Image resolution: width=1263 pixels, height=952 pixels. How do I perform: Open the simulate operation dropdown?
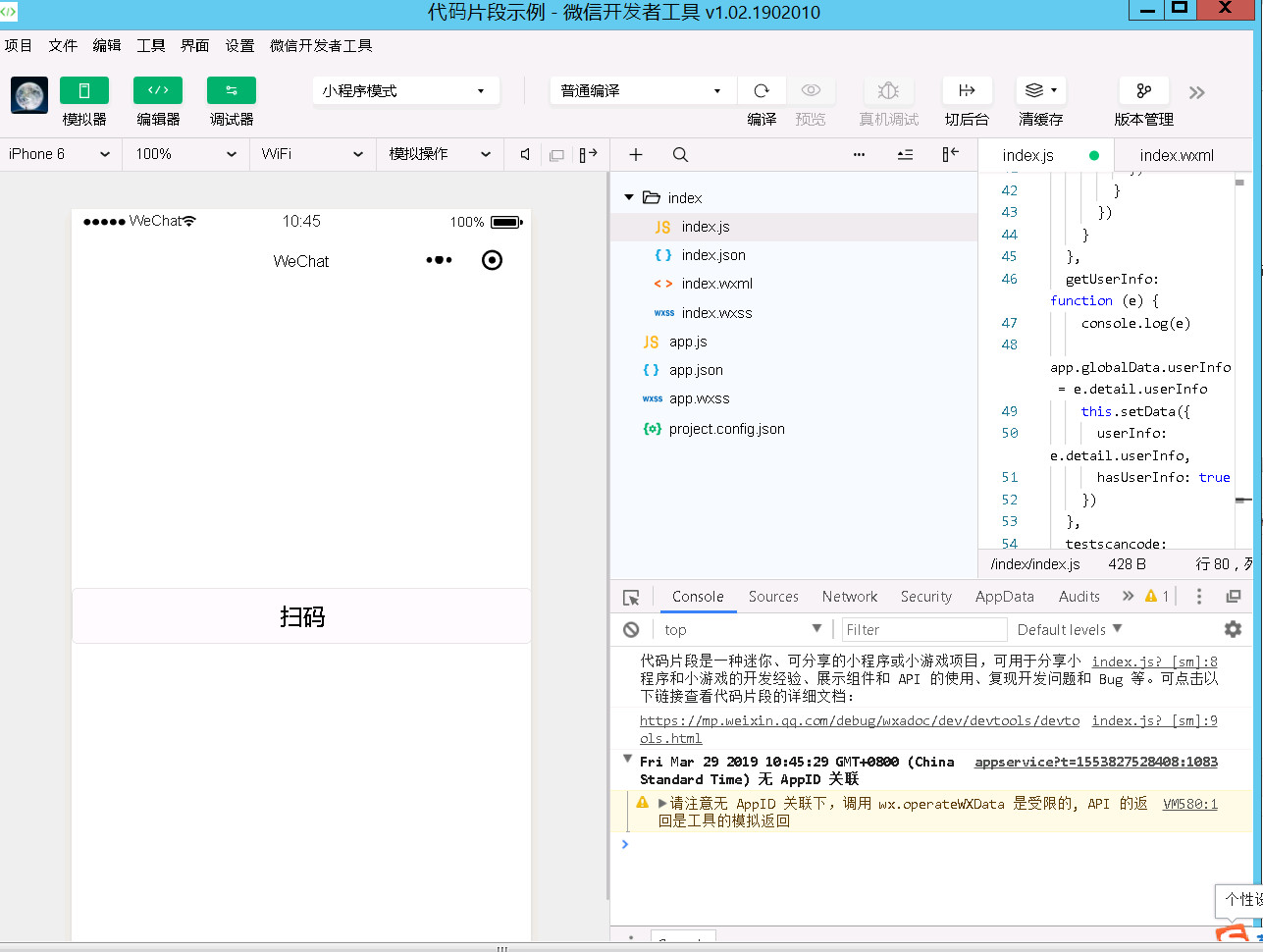pyautogui.click(x=440, y=154)
